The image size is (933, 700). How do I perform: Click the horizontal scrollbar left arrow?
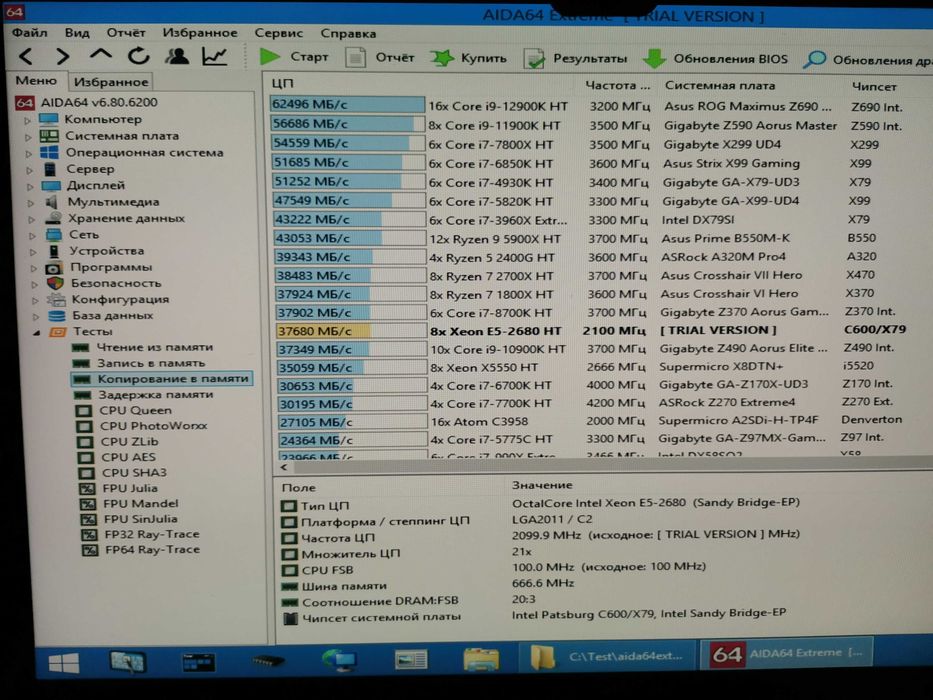pos(284,468)
